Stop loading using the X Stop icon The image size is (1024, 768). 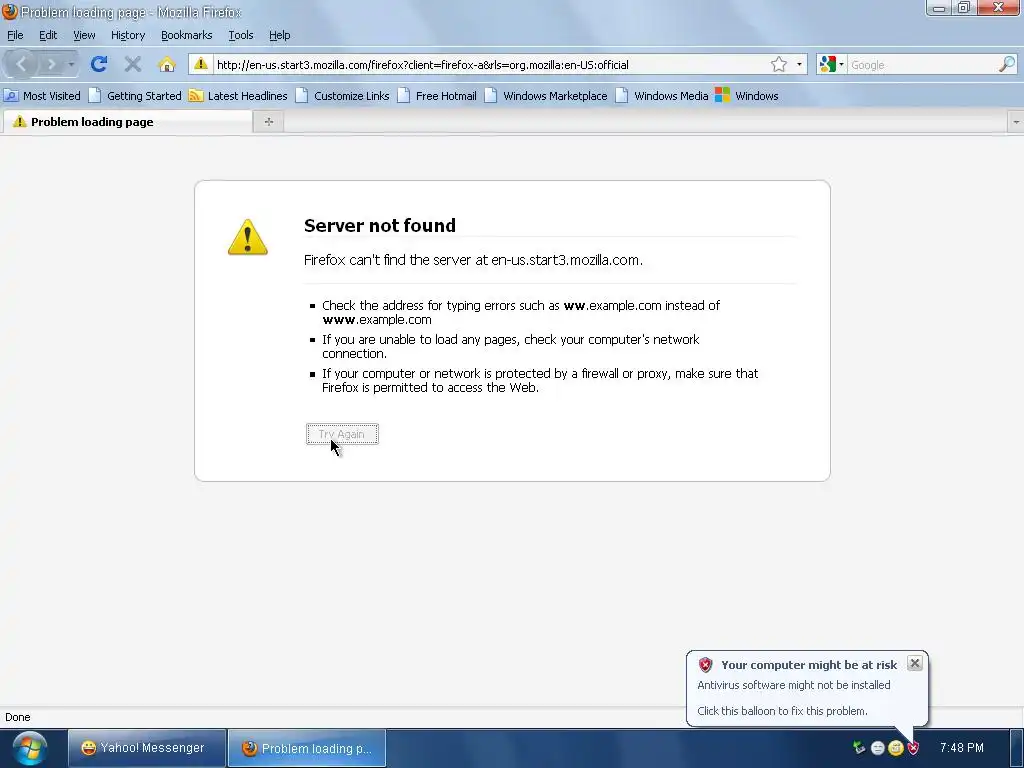133,64
